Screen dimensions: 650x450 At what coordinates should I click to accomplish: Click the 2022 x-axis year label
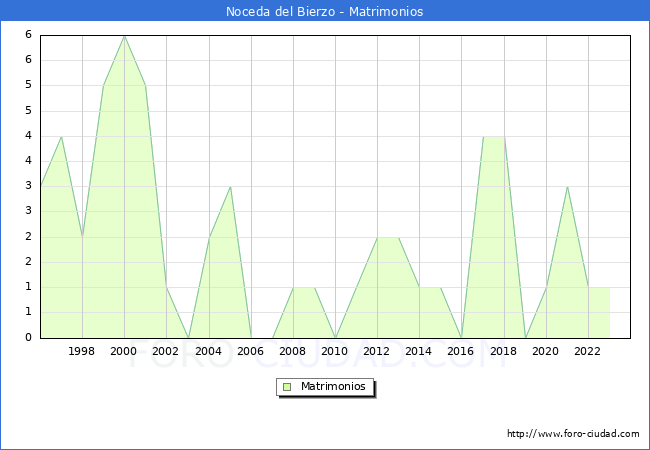pos(588,351)
